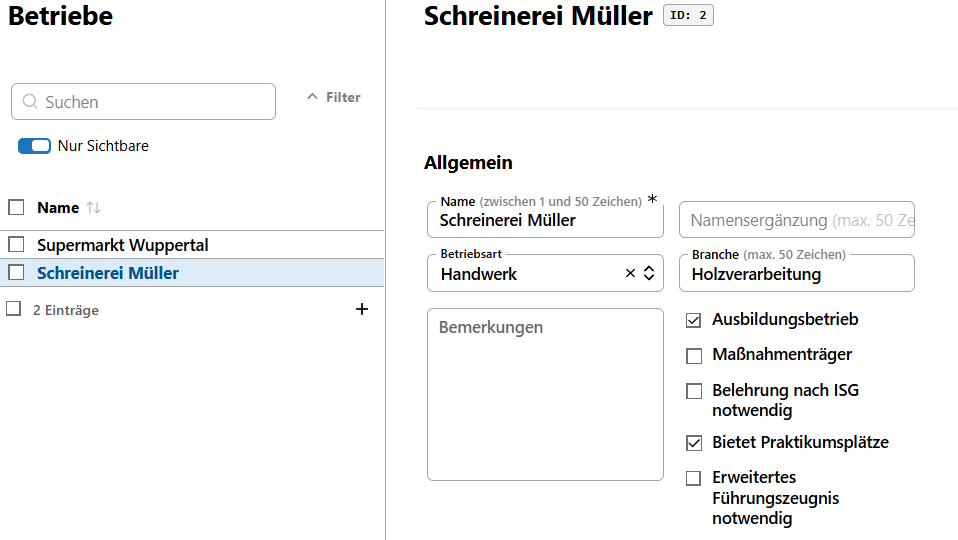Screen dimensions: 958x540
Task: Open the Betriebsart dropdown arrows
Action: pos(649,273)
